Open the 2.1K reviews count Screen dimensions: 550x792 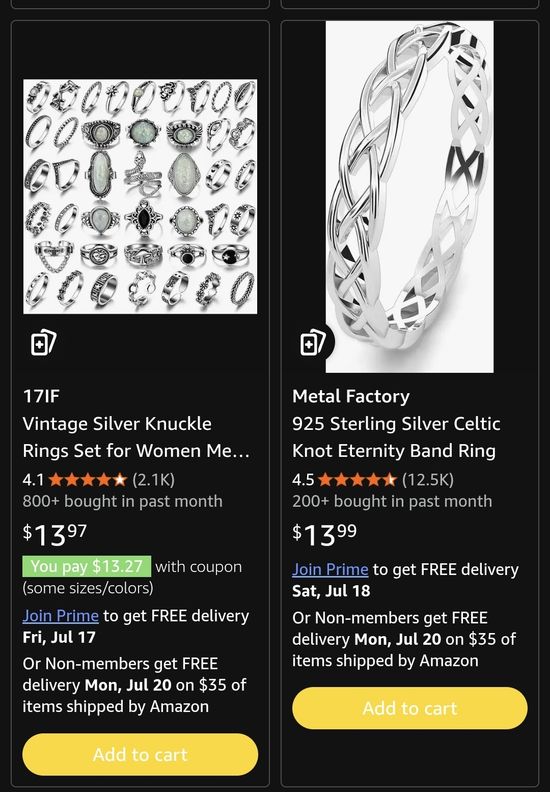[x=154, y=479]
